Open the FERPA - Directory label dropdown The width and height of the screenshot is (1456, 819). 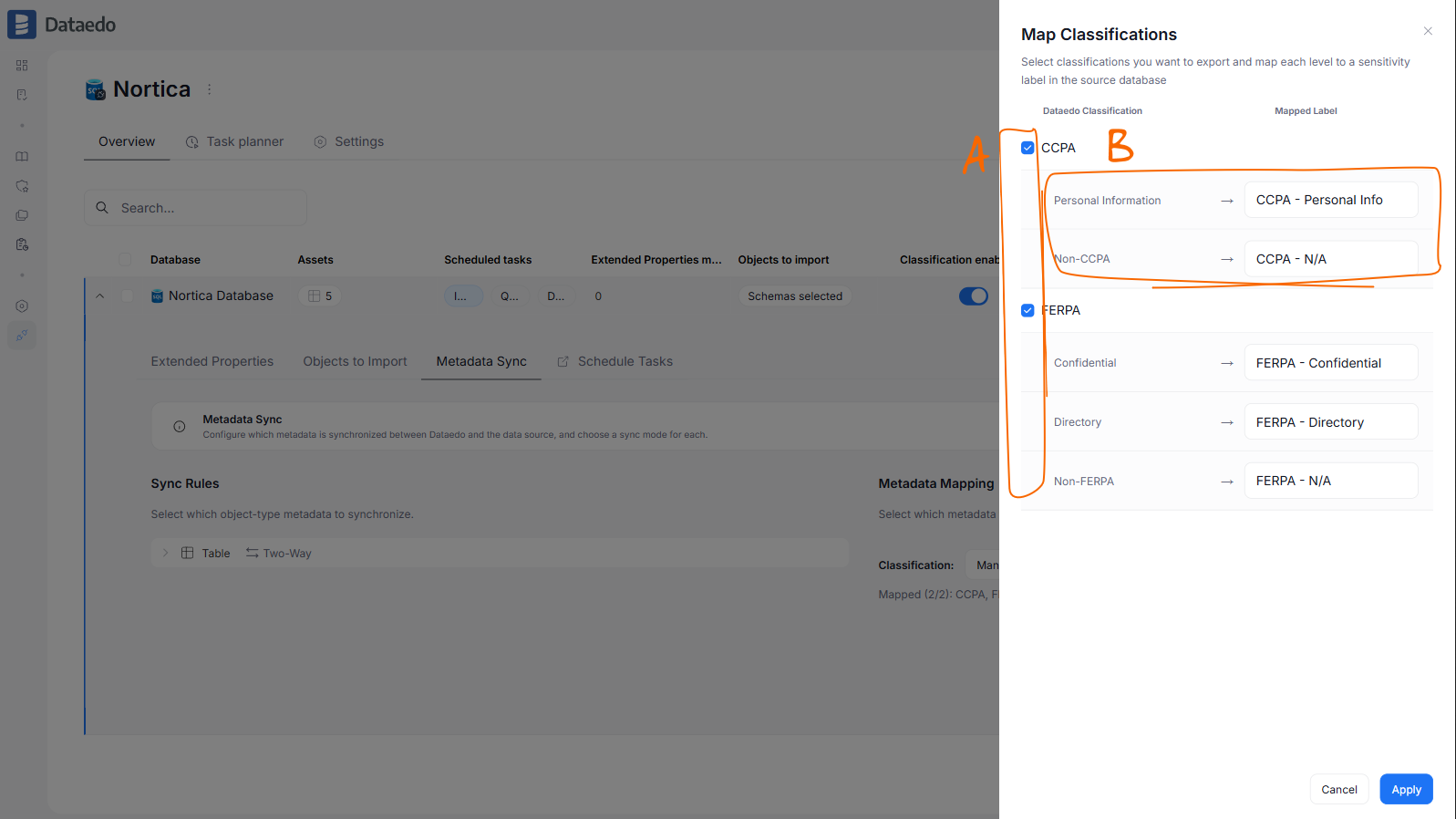[x=1331, y=422]
